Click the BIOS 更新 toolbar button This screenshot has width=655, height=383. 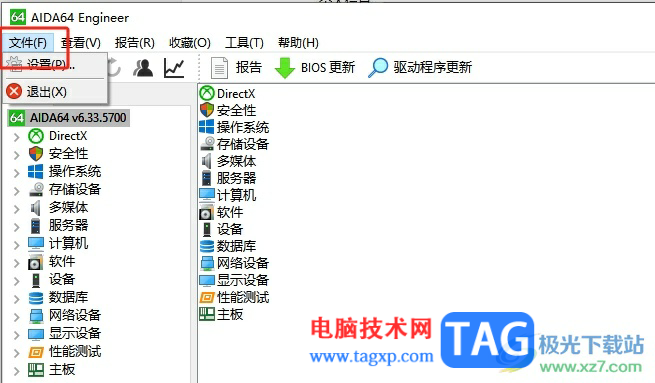click(315, 68)
